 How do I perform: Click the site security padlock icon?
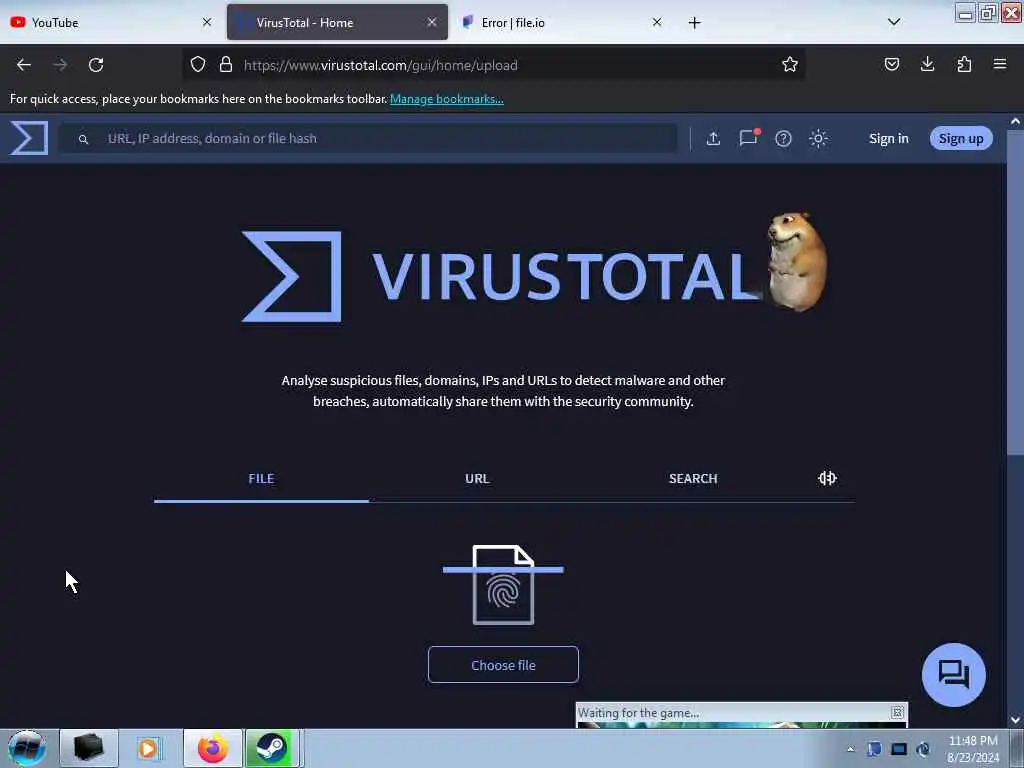tap(226, 65)
